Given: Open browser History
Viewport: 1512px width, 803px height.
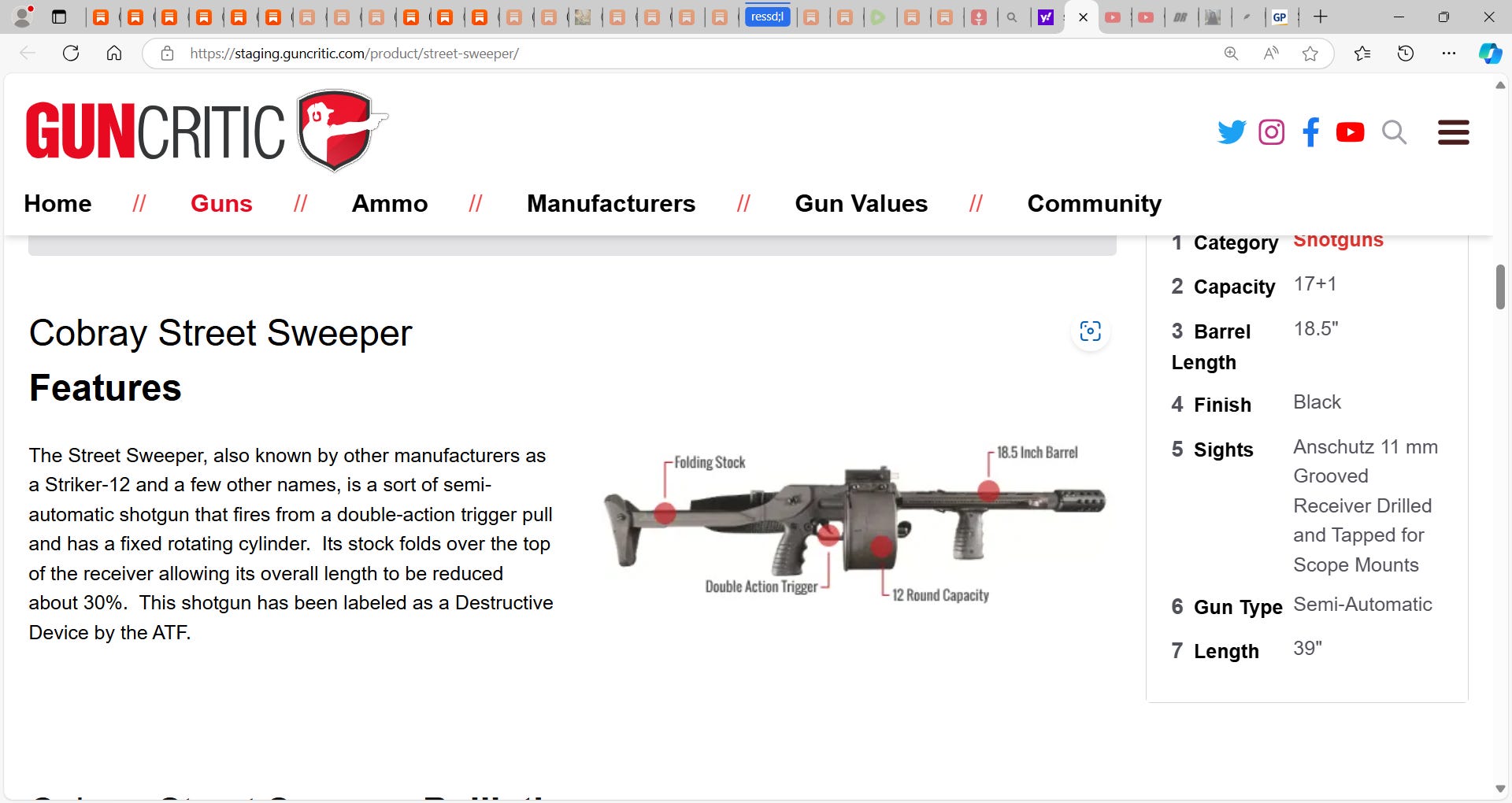Looking at the screenshot, I should pos(1406,54).
